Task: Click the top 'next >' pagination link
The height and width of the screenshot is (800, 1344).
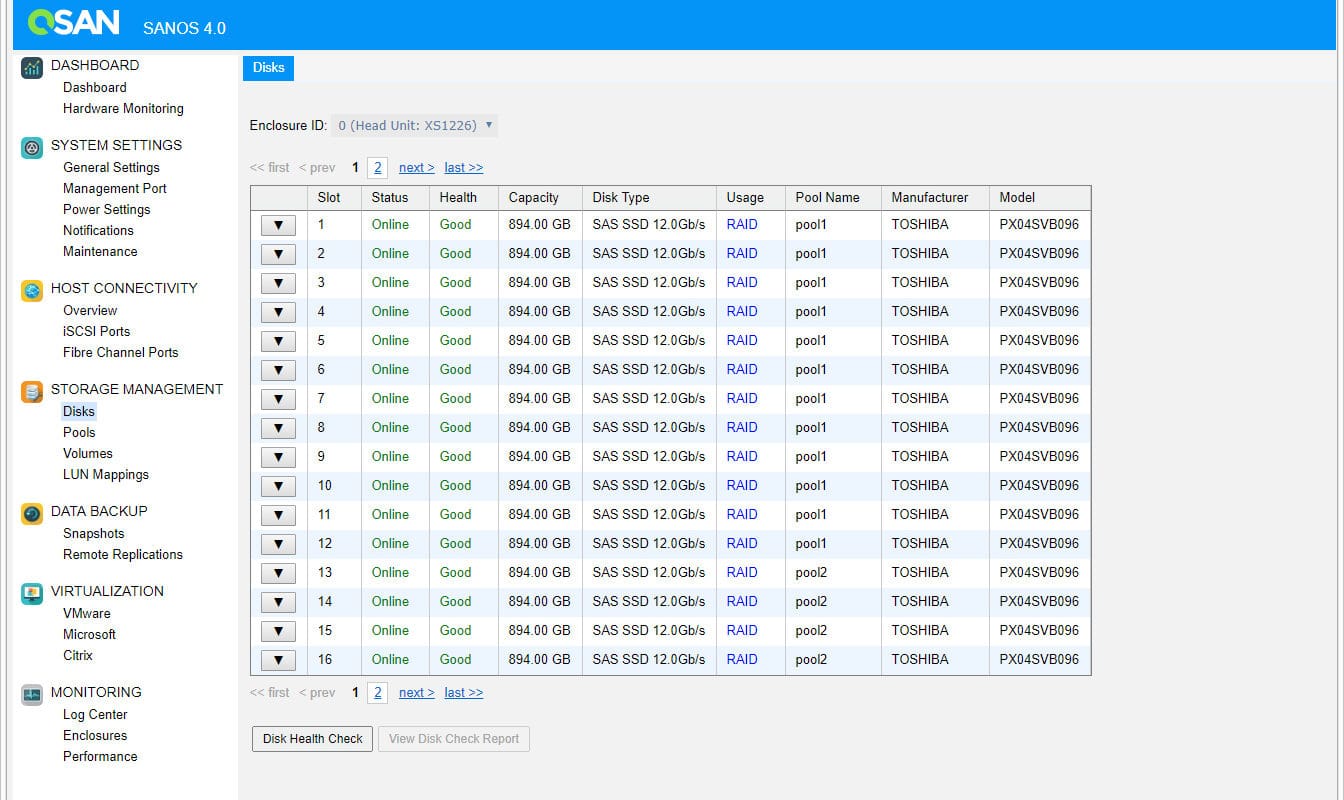Action: pyautogui.click(x=417, y=167)
